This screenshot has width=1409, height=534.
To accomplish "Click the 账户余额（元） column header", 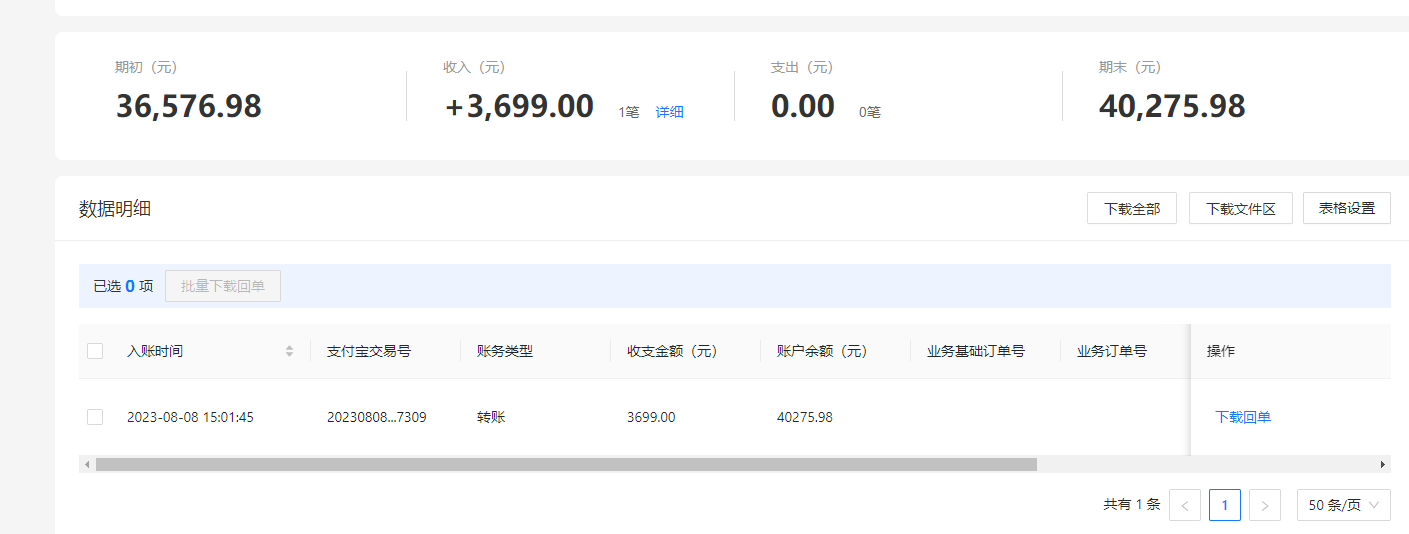I will tap(822, 351).
